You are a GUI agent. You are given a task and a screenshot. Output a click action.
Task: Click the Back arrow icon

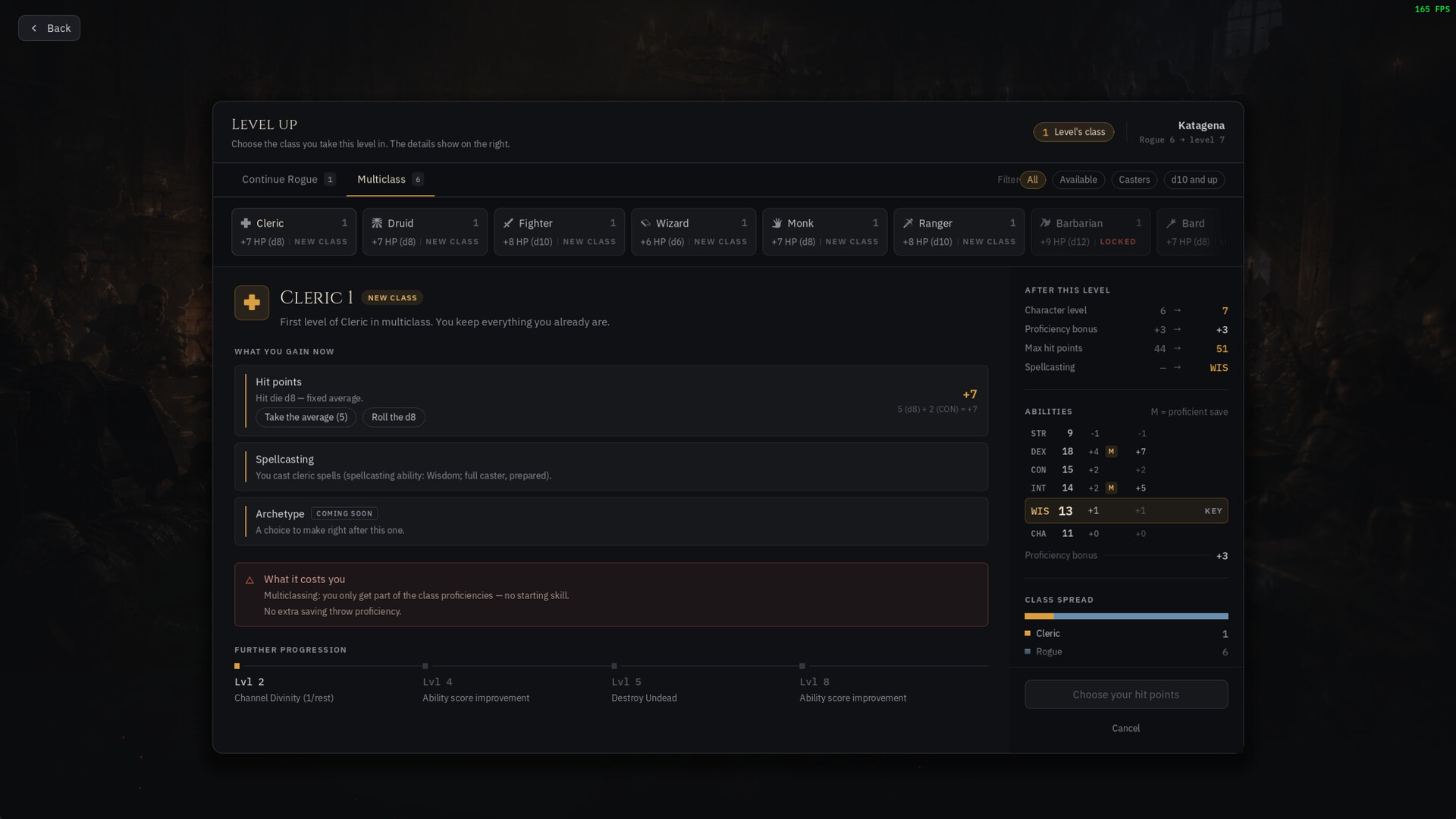pos(34,28)
